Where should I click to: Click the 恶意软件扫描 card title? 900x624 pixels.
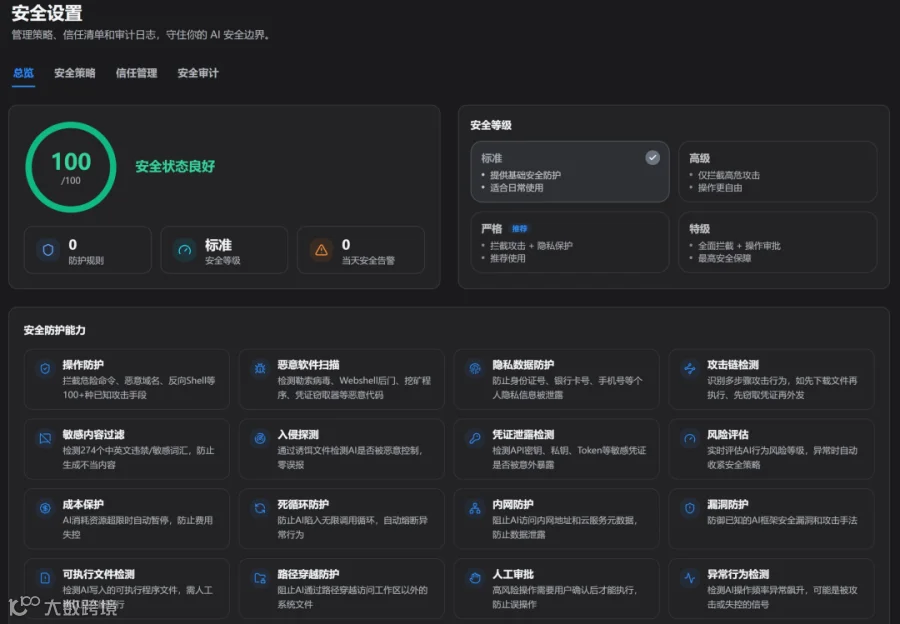click(x=308, y=365)
